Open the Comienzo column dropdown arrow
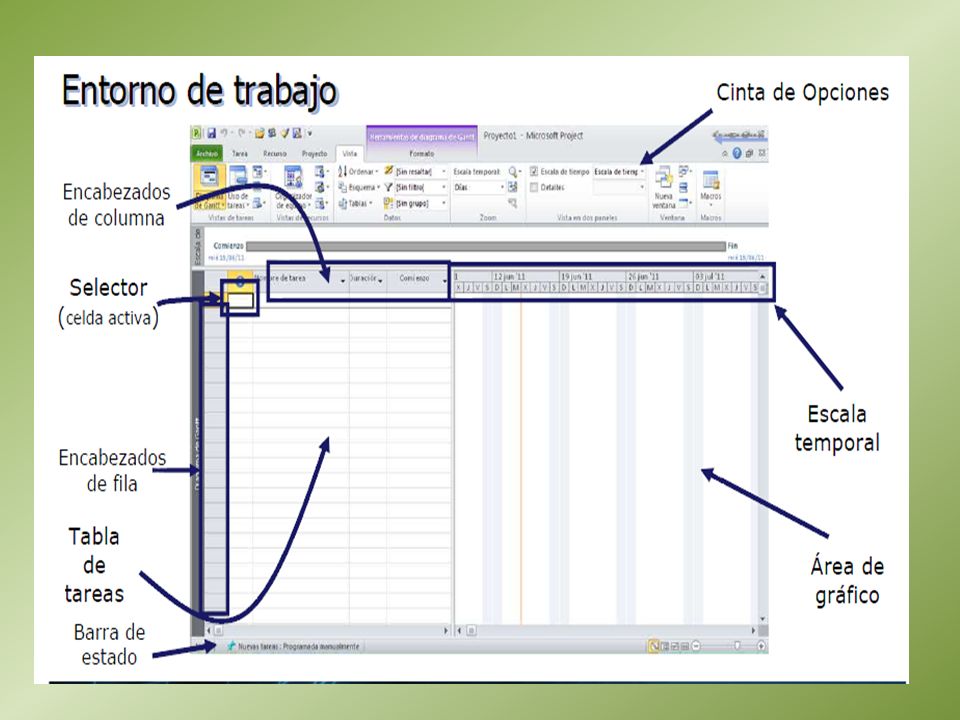Viewport: 960px width, 720px height. click(x=445, y=281)
